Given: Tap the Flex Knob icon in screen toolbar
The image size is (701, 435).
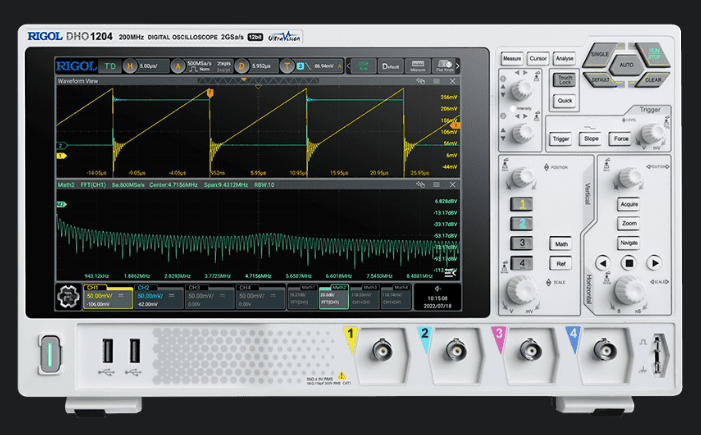Looking at the screenshot, I should tap(444, 66).
